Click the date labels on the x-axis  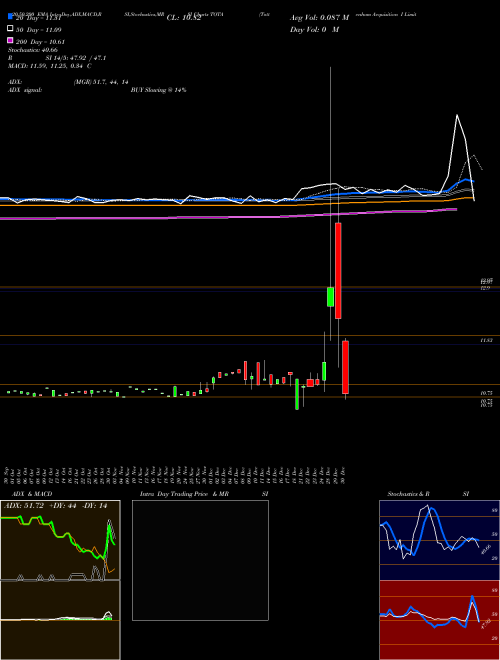click(176, 475)
